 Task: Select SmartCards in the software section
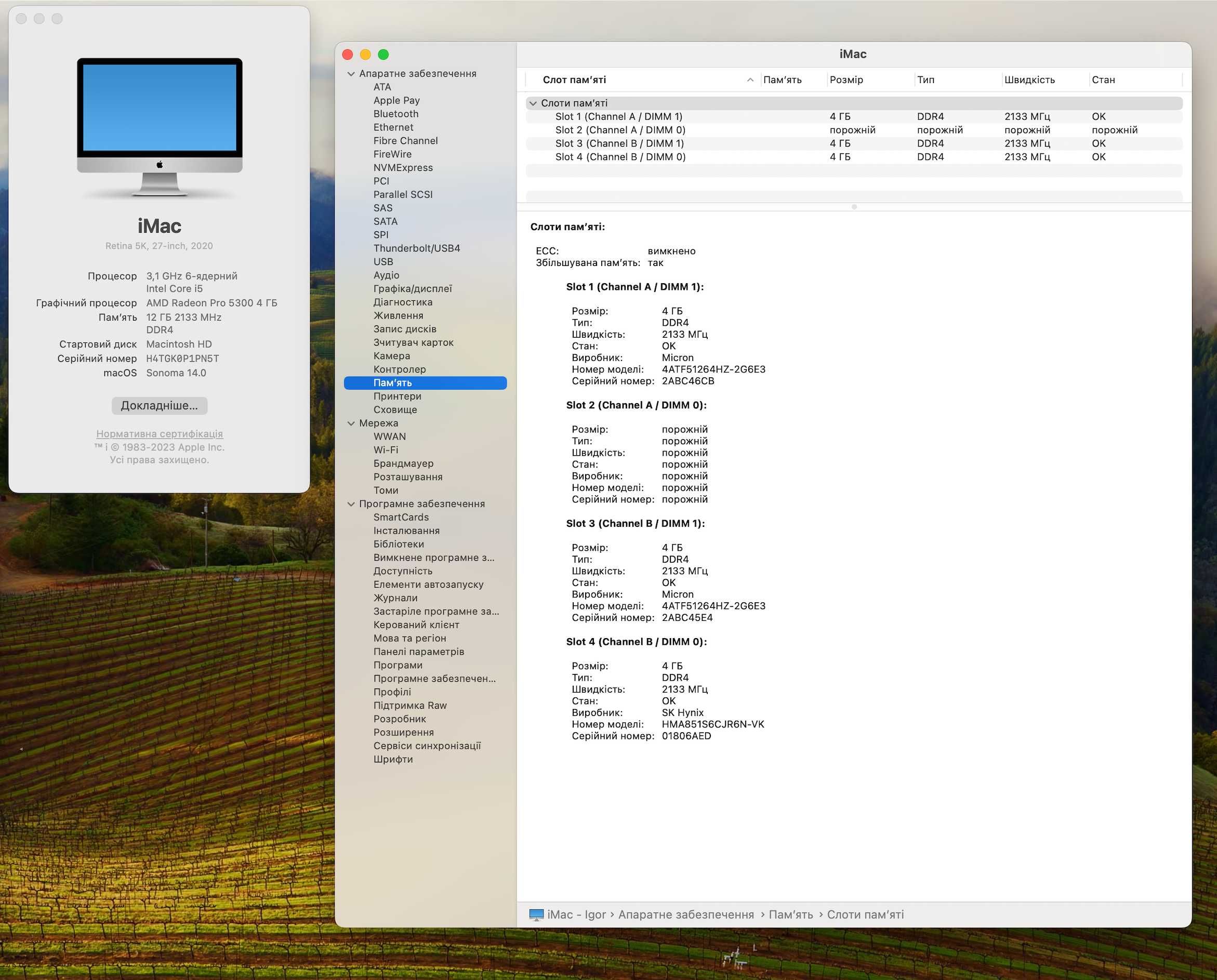[401, 517]
